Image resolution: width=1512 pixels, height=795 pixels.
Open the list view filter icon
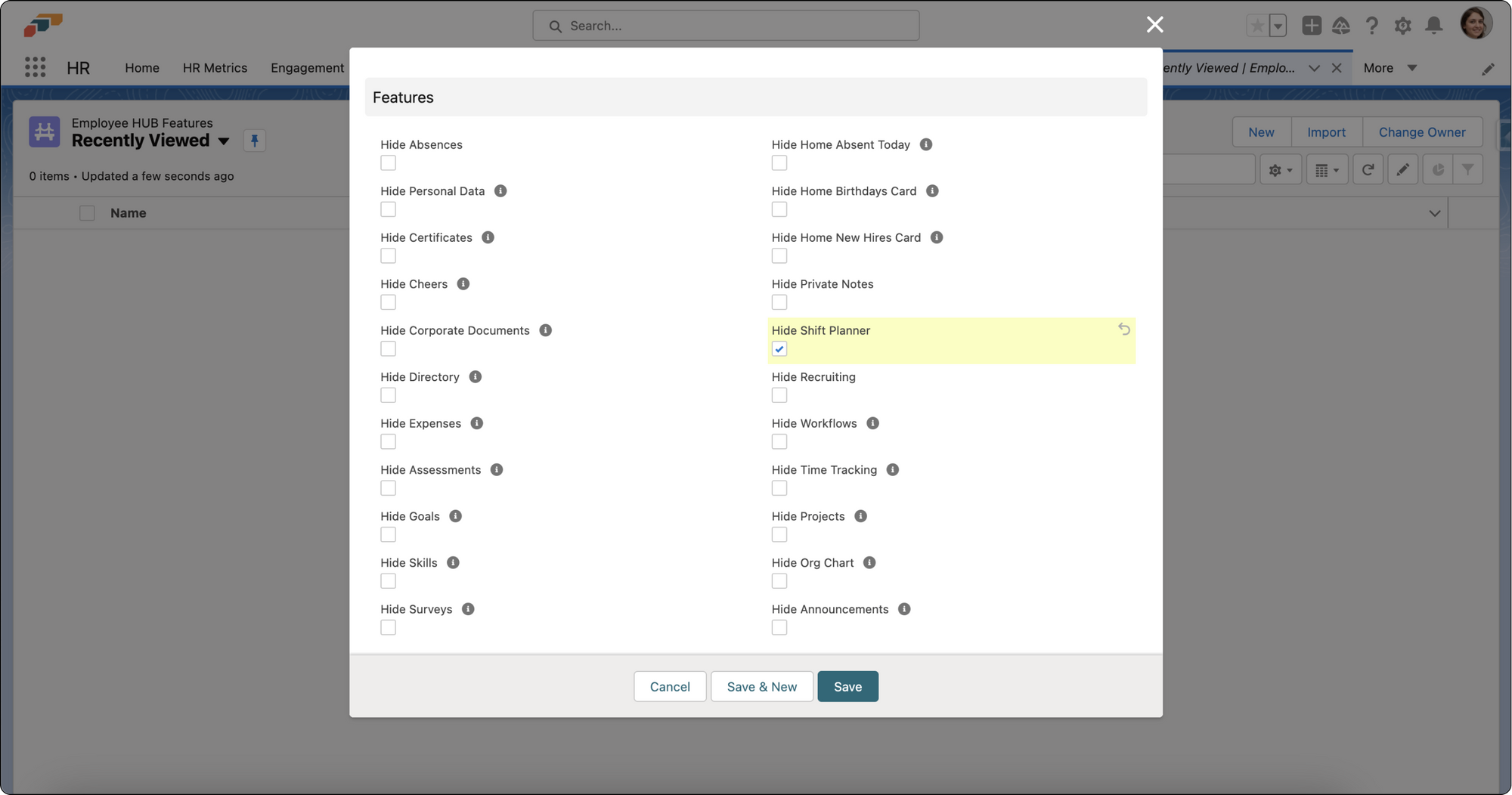[1468, 169]
